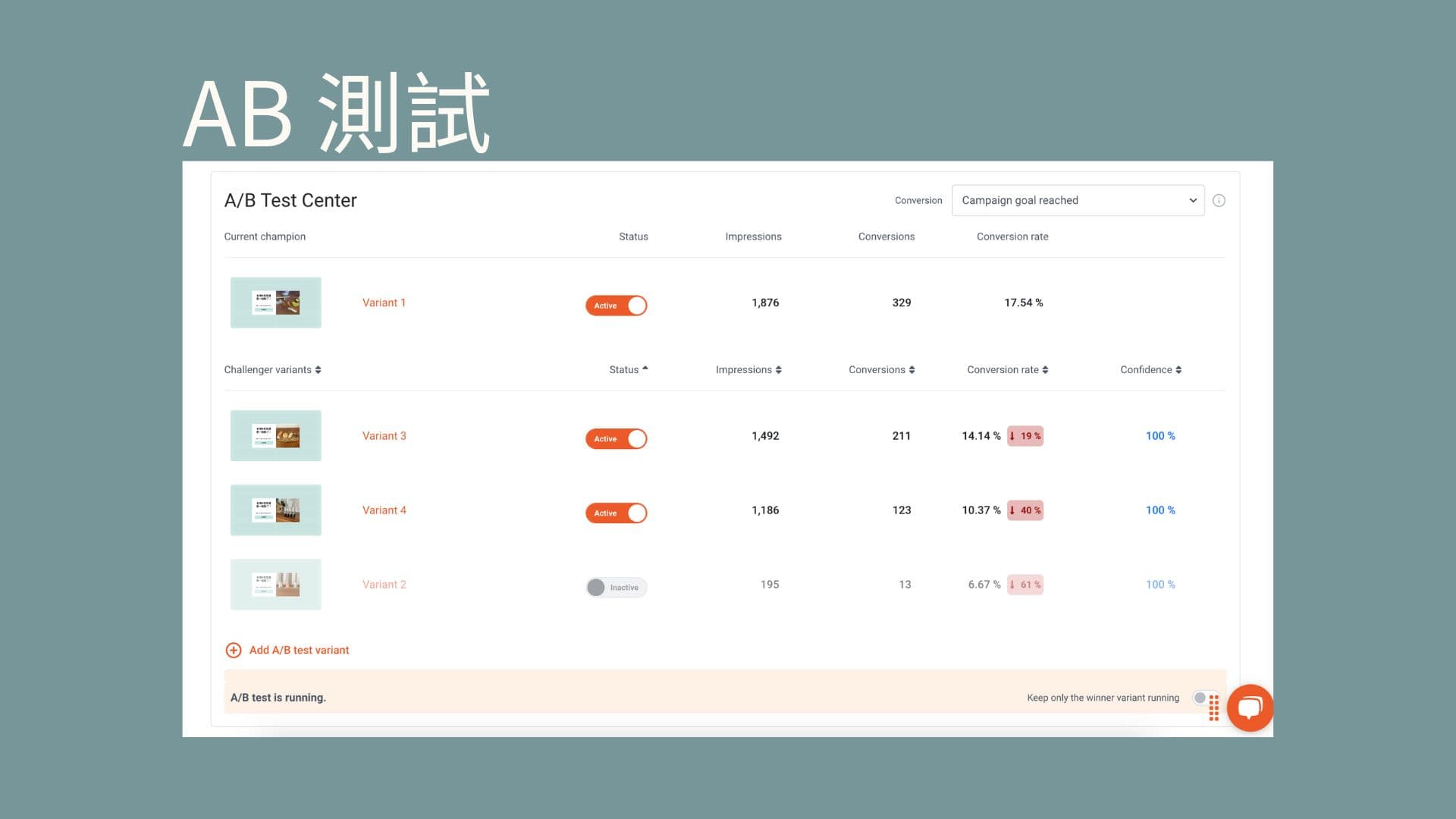Viewport: 1456px width, 819px height.
Task: Click the plus icon to add a variant
Action: (x=233, y=650)
